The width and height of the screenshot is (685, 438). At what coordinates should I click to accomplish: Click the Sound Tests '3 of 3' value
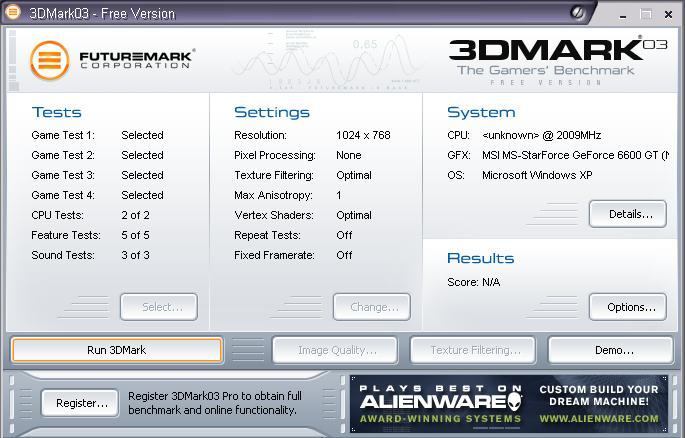tap(135, 255)
